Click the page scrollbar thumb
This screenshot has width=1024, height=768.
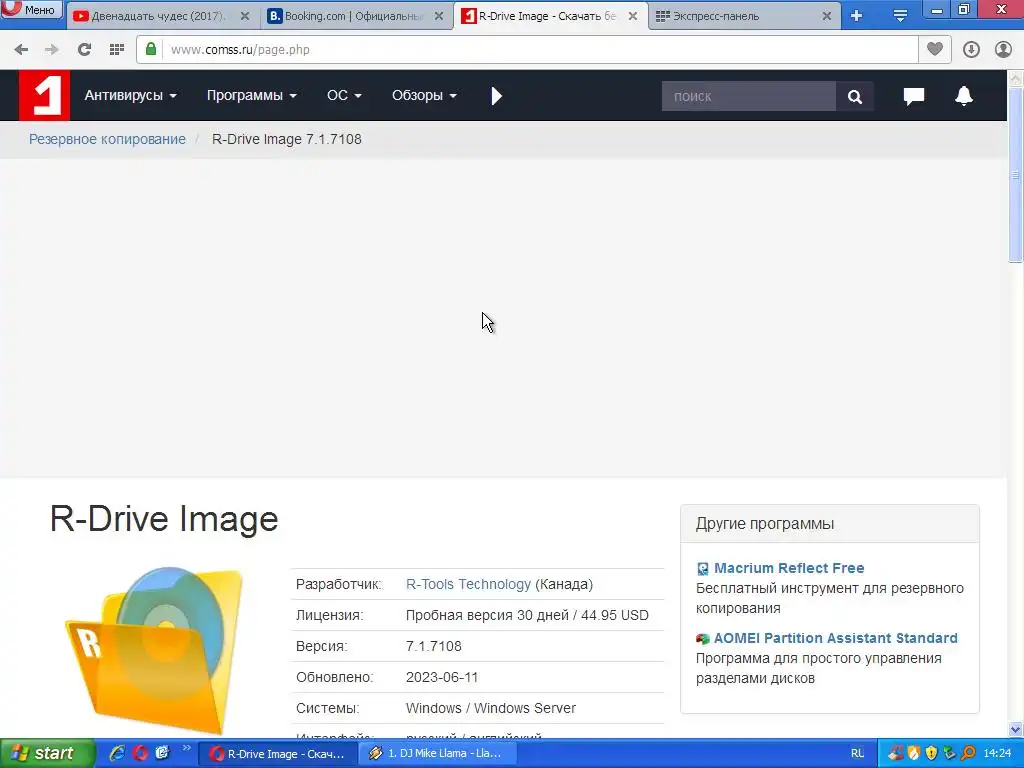point(1015,175)
